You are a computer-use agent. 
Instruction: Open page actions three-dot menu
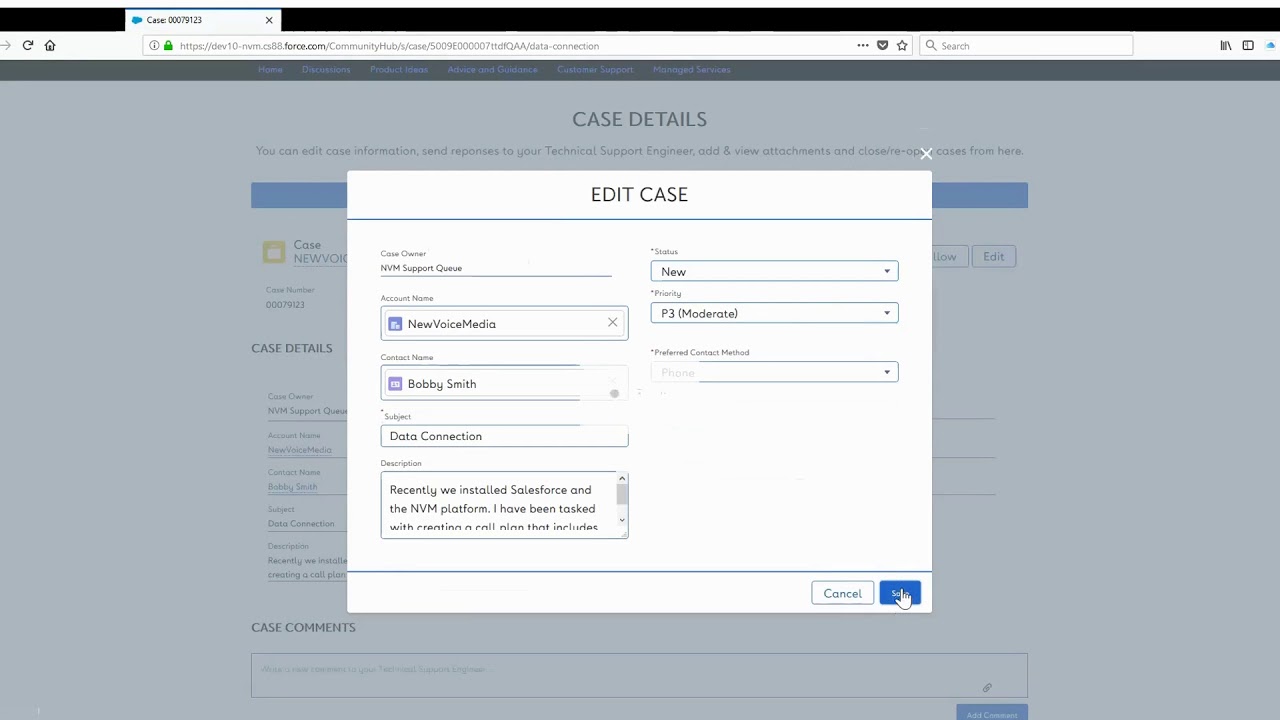coord(863,45)
